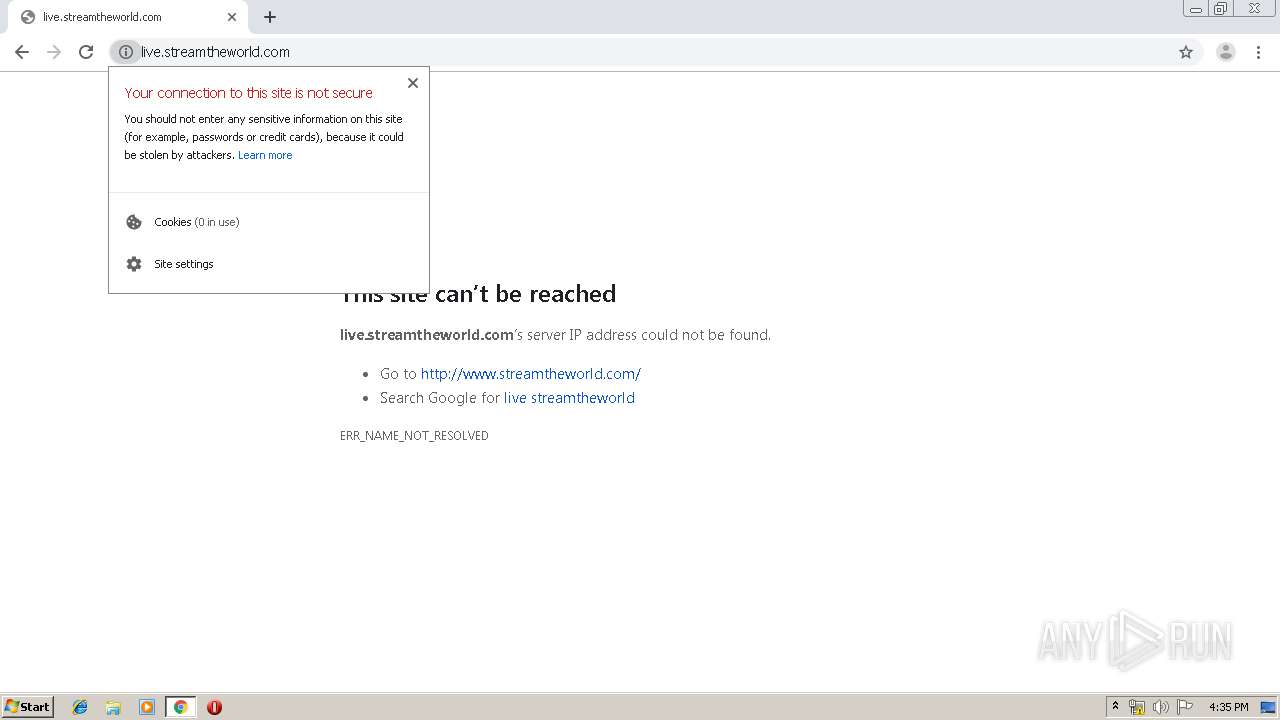This screenshot has width=1280, height=720.
Task: Close the site security popup
Action: point(413,83)
